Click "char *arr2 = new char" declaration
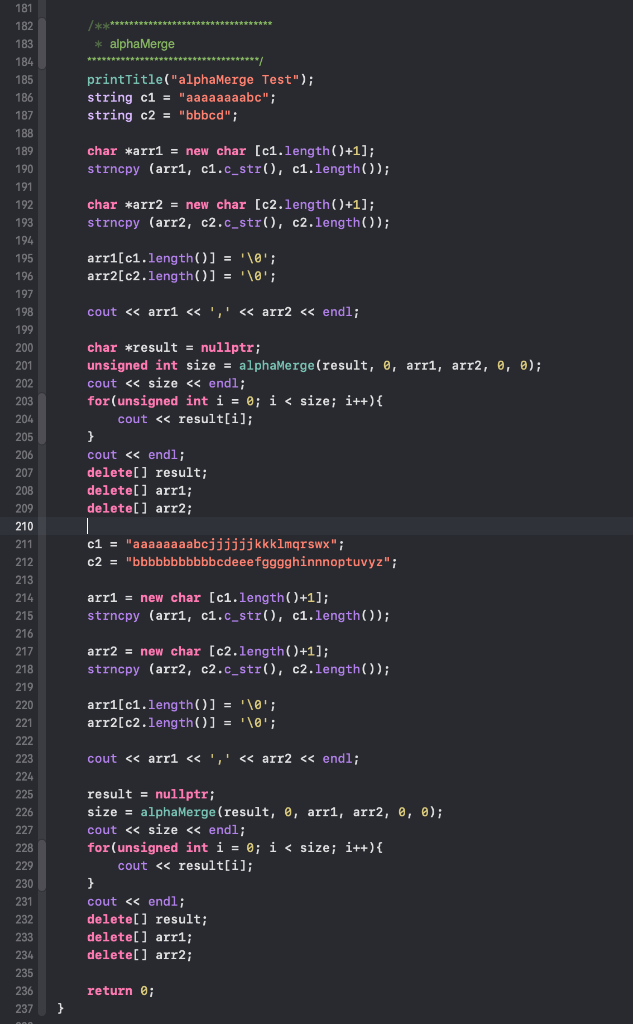The width and height of the screenshot is (633, 1024). 167,204
